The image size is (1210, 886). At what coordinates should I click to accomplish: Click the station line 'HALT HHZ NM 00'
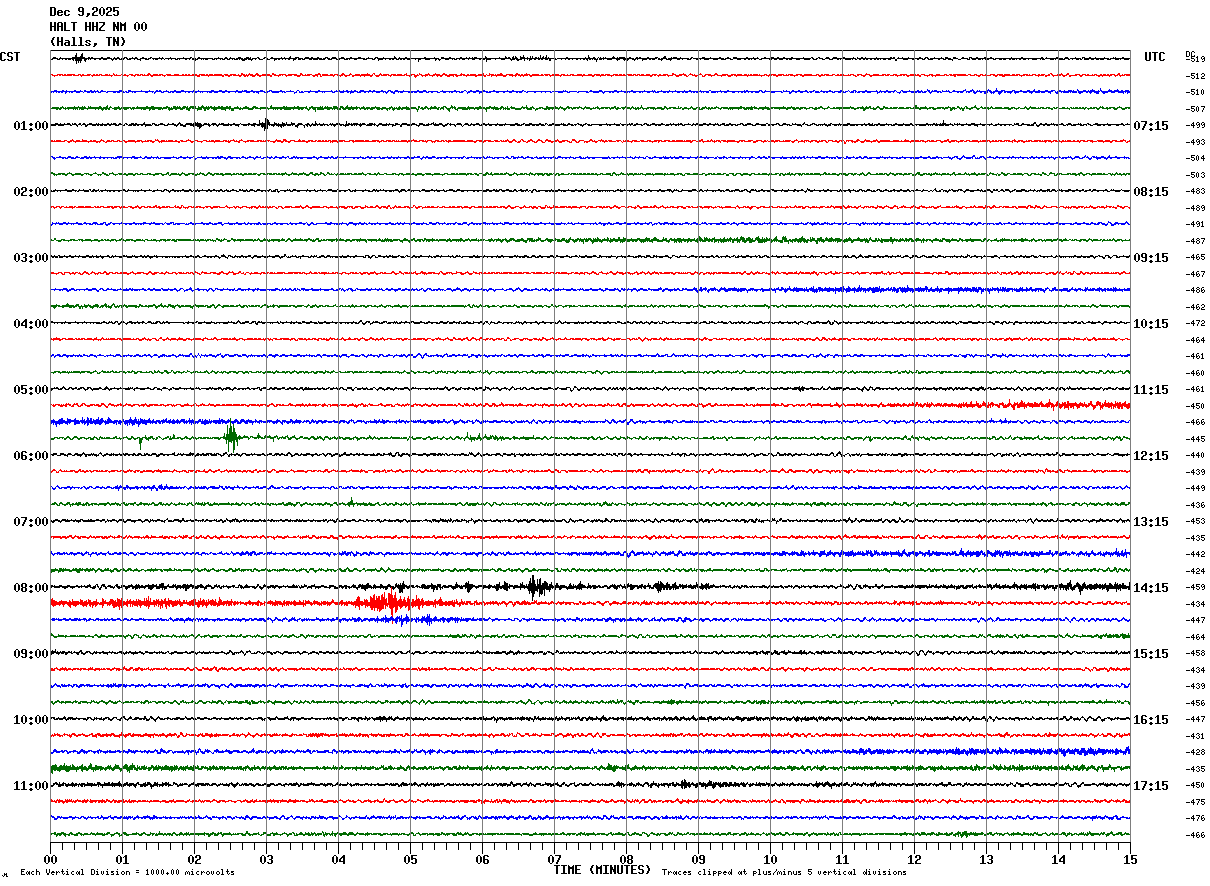coord(98,27)
